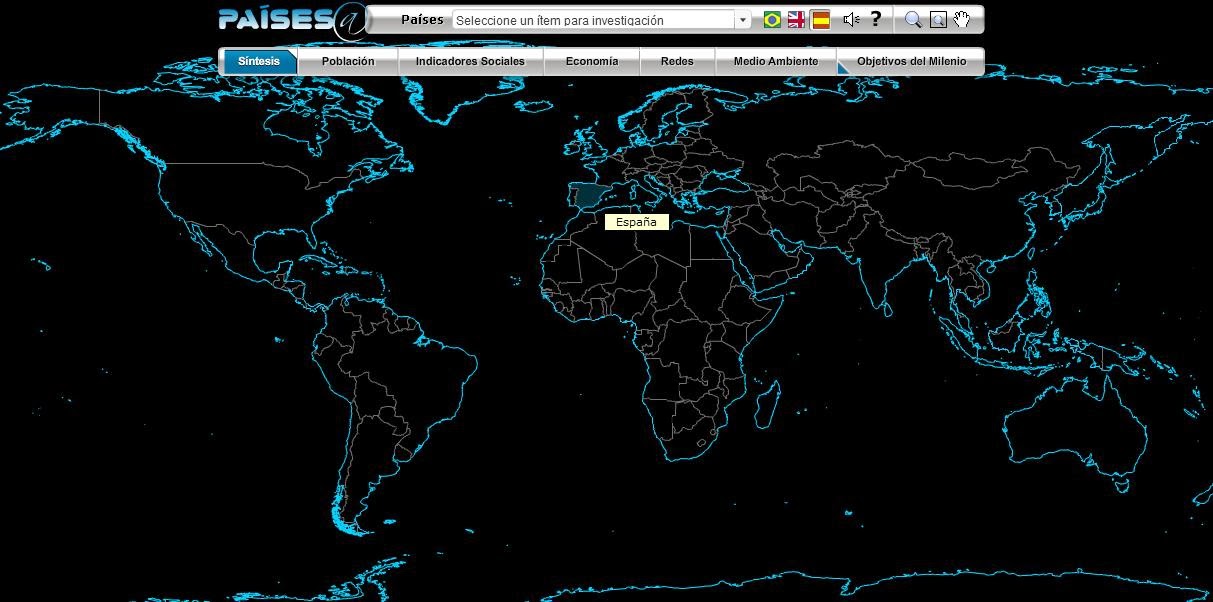Open the help with the question mark icon
The image size is (1213, 602).
tap(876, 18)
